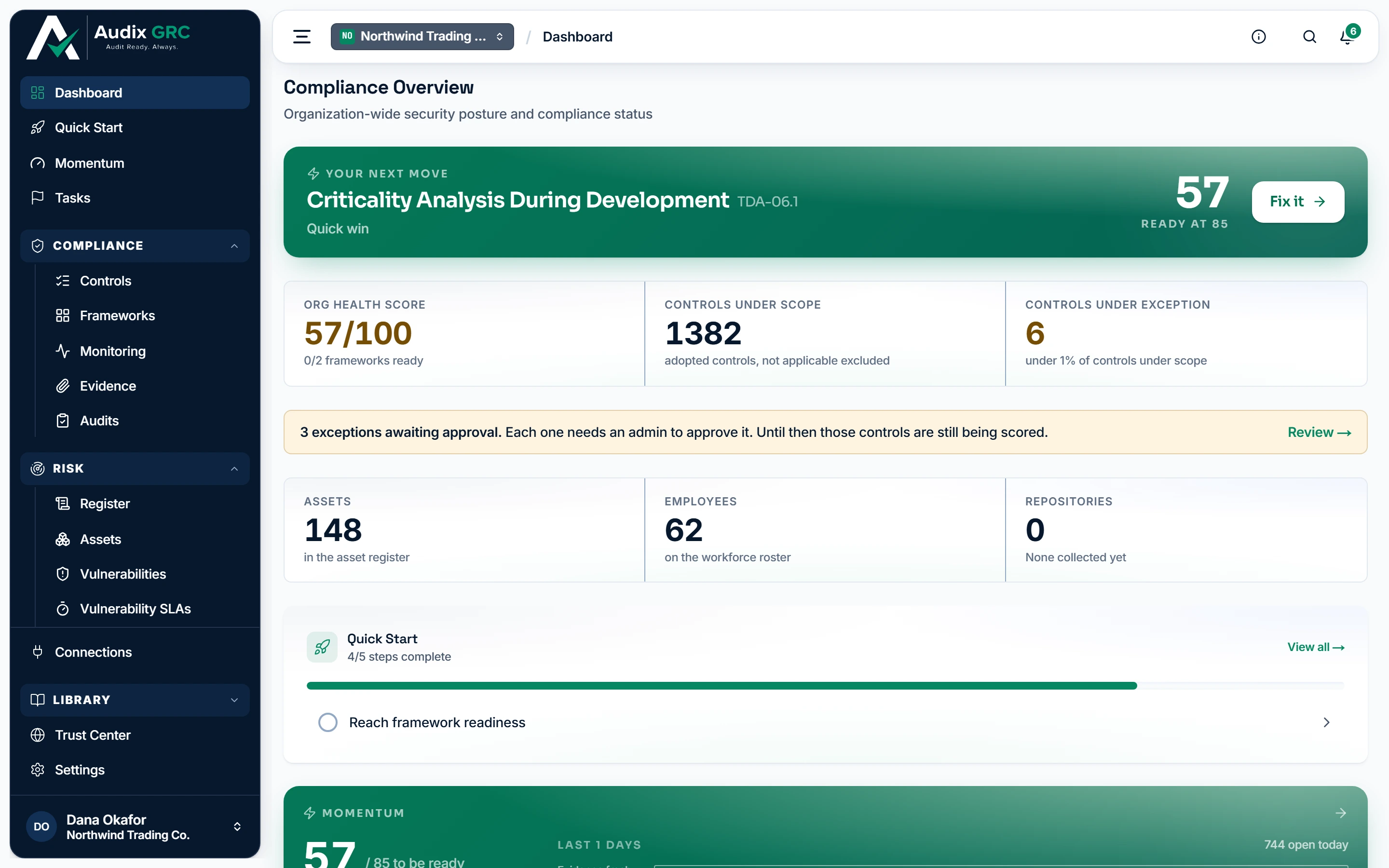
Task: Click the info circle icon
Action: click(x=1259, y=37)
